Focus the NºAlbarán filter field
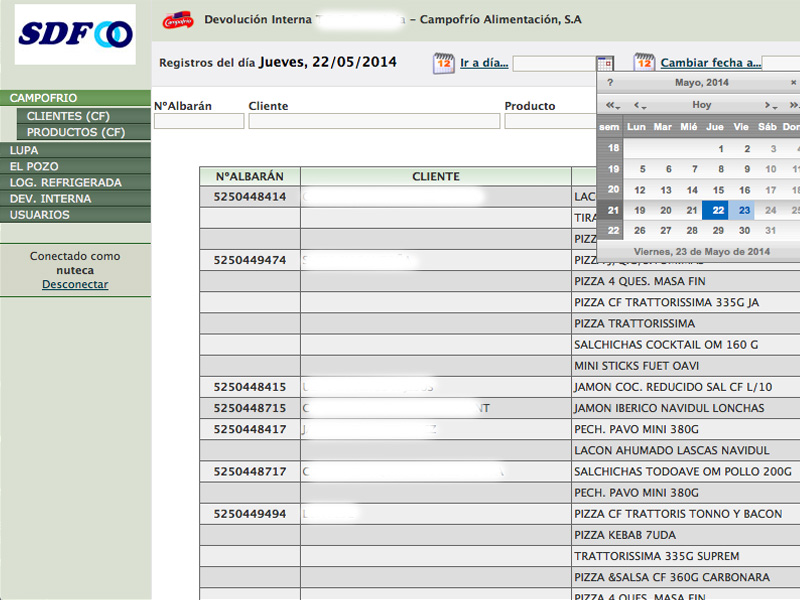Image resolution: width=800 pixels, height=600 pixels. tap(199, 121)
